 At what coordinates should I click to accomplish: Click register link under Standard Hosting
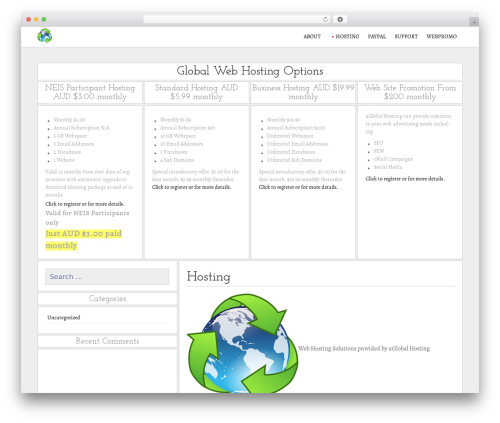tap(191, 187)
